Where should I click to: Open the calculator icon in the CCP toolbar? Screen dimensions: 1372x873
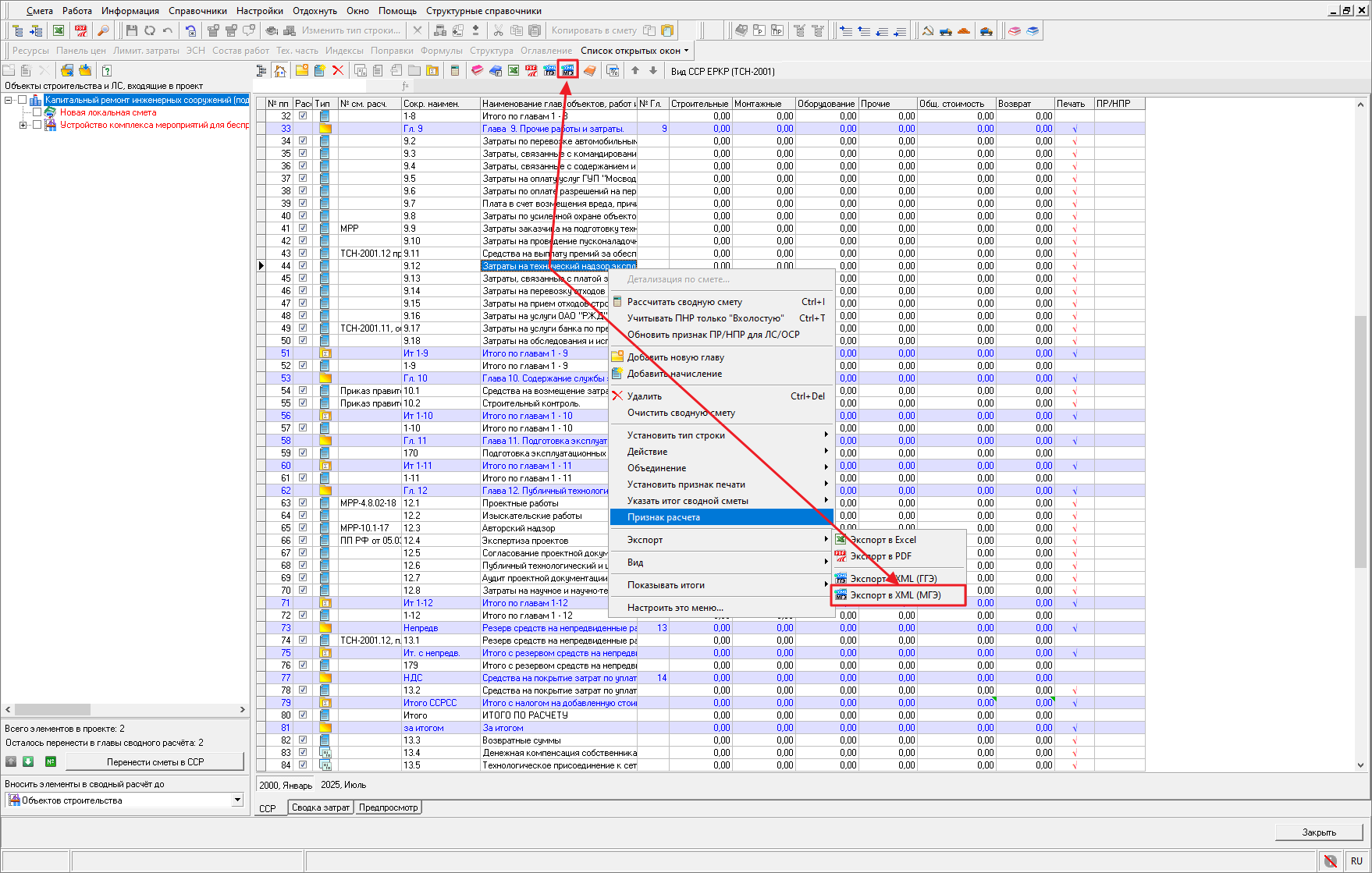click(x=455, y=71)
